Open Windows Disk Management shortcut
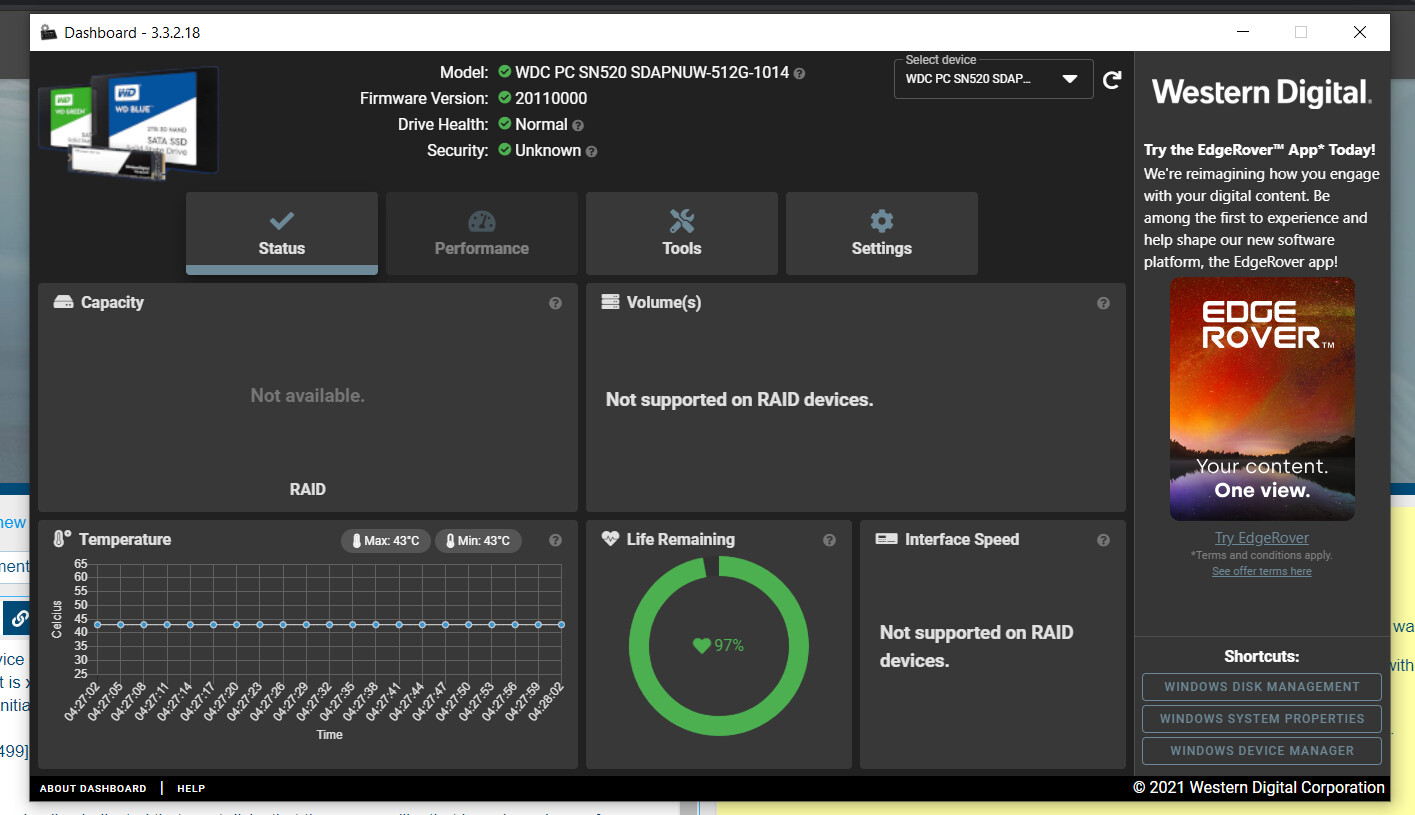 [1262, 687]
